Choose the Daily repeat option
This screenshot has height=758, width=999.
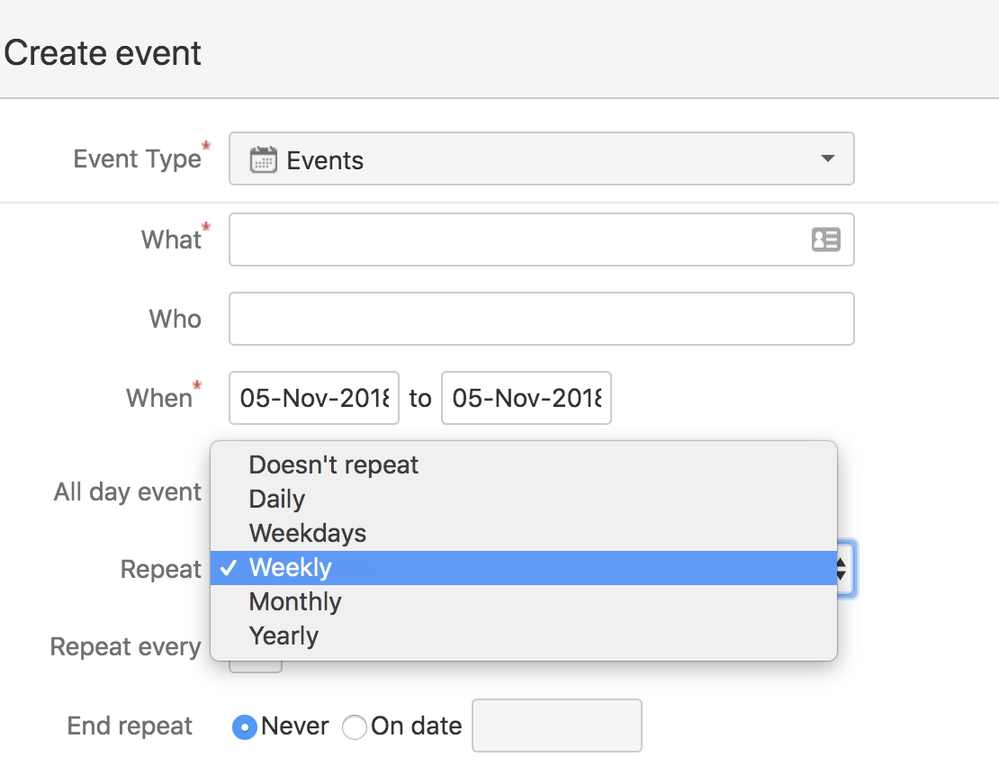(x=277, y=499)
